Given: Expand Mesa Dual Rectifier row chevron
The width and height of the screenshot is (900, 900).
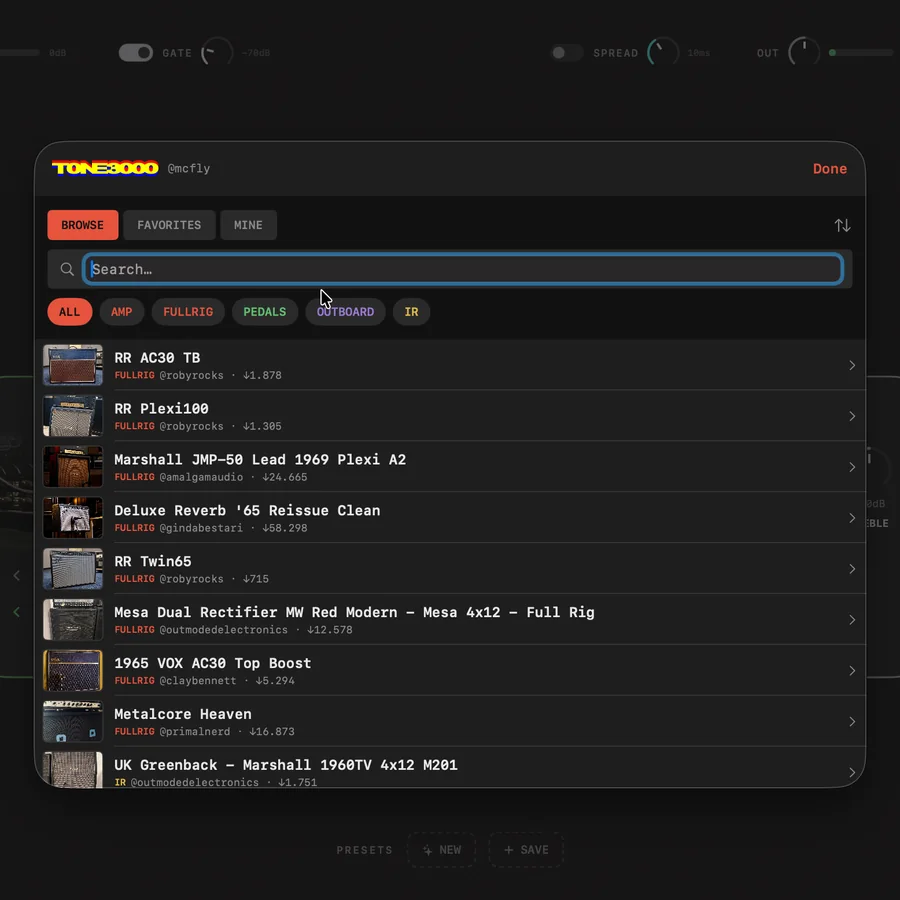Looking at the screenshot, I should click(852, 620).
